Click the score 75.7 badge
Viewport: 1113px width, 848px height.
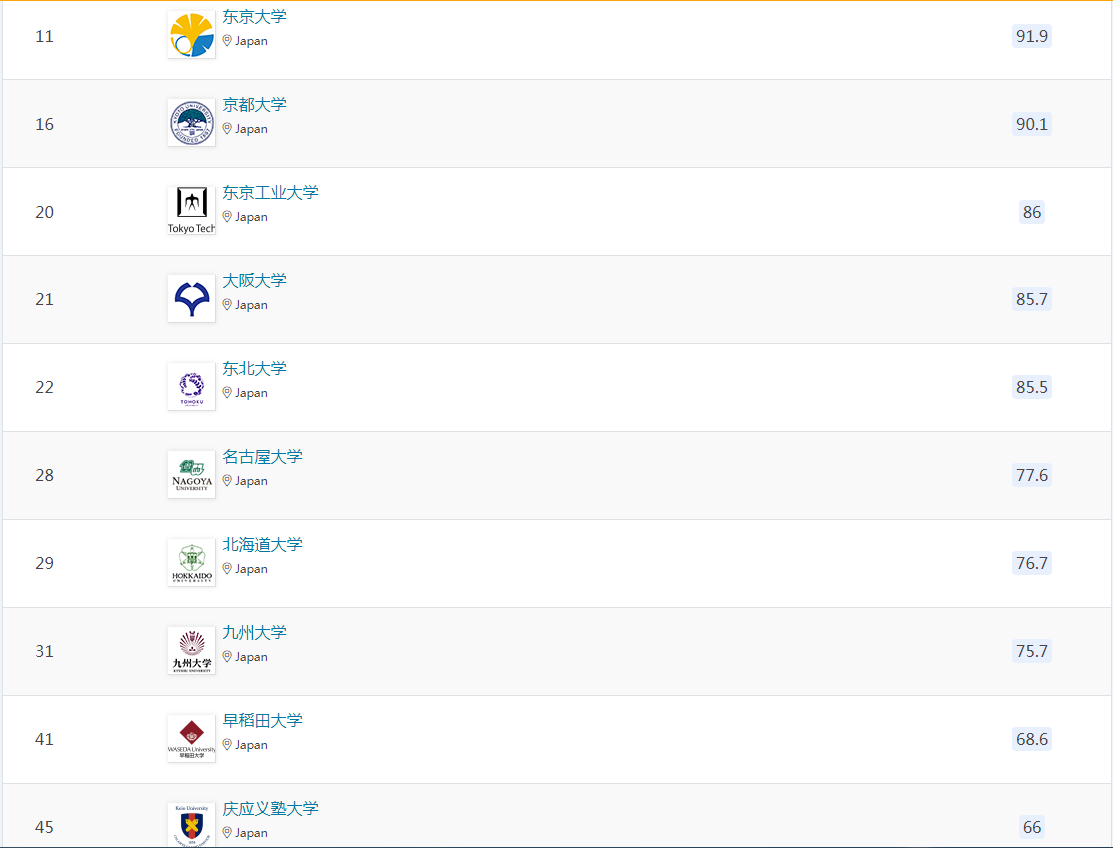1031,651
